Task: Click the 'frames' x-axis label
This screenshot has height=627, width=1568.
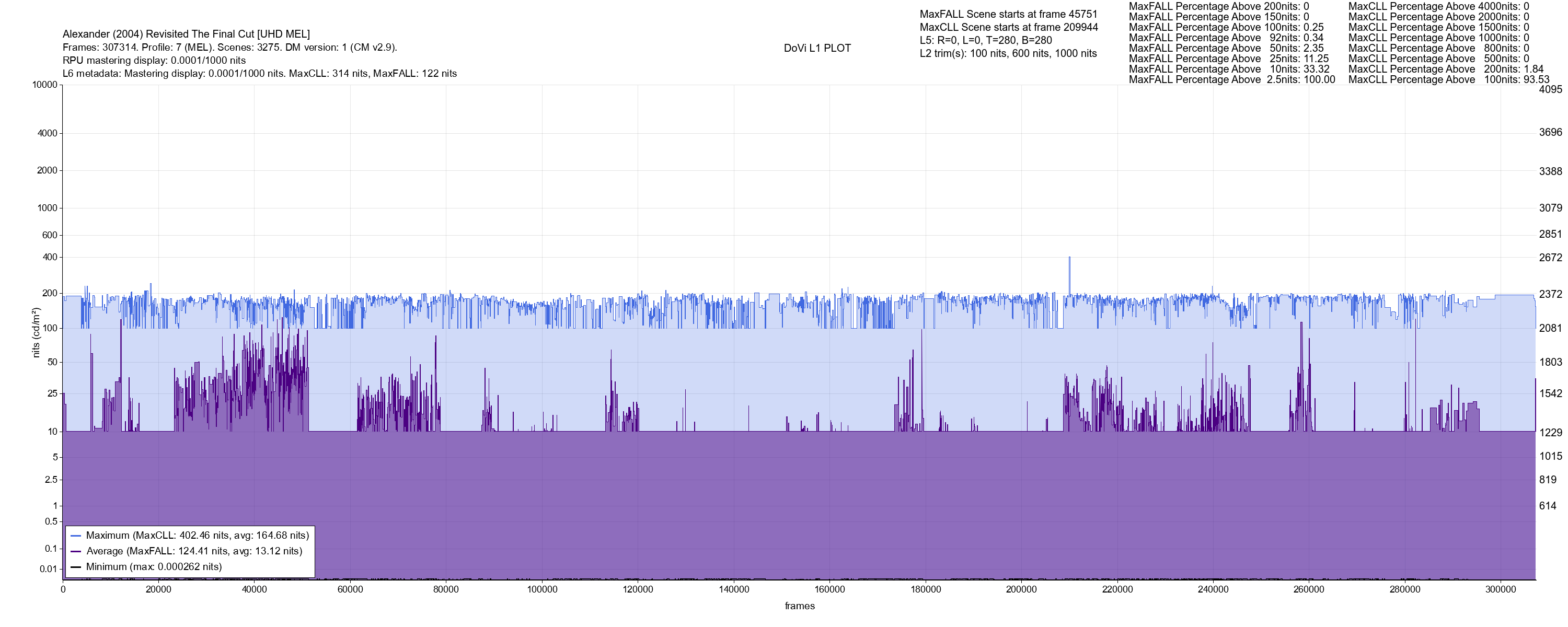Action: click(799, 606)
